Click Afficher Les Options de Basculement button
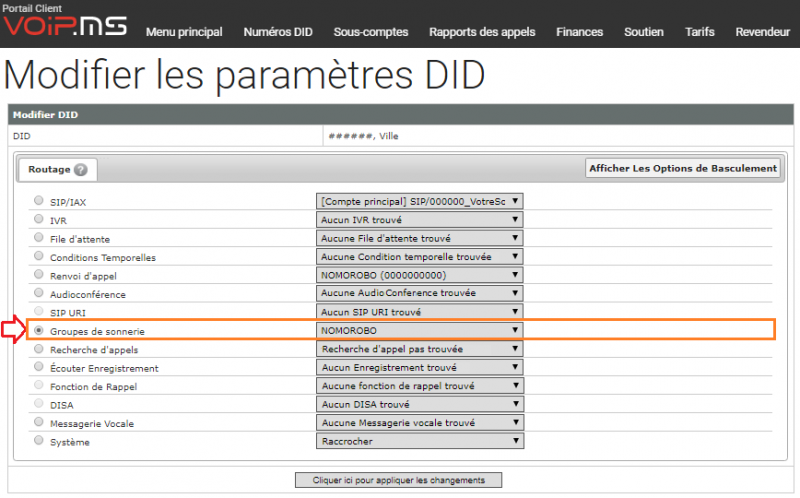Image resolution: width=800 pixels, height=498 pixels. click(683, 168)
